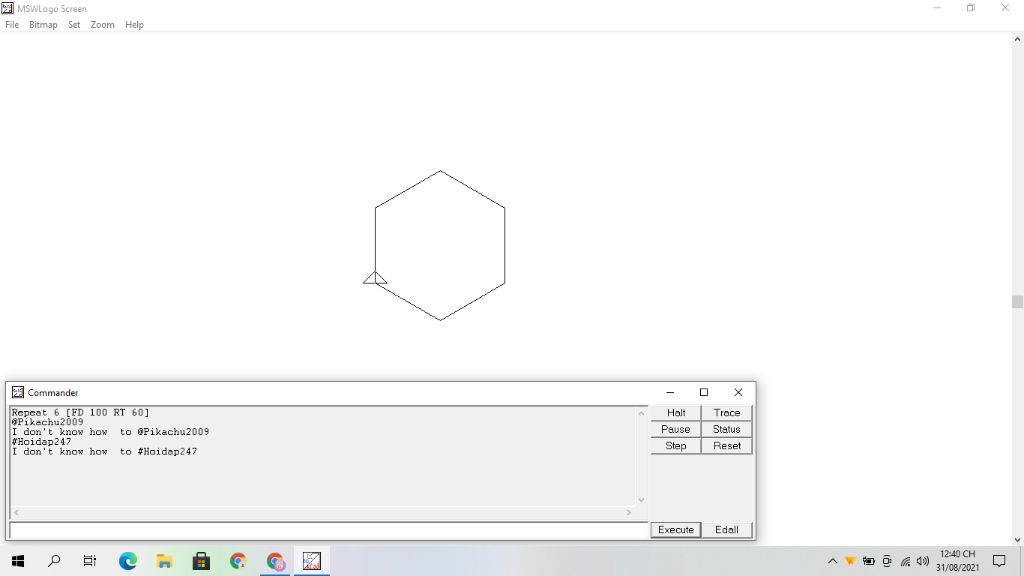The image size is (1024, 576).
Task: Open volume control in tray
Action: pyautogui.click(x=923, y=561)
